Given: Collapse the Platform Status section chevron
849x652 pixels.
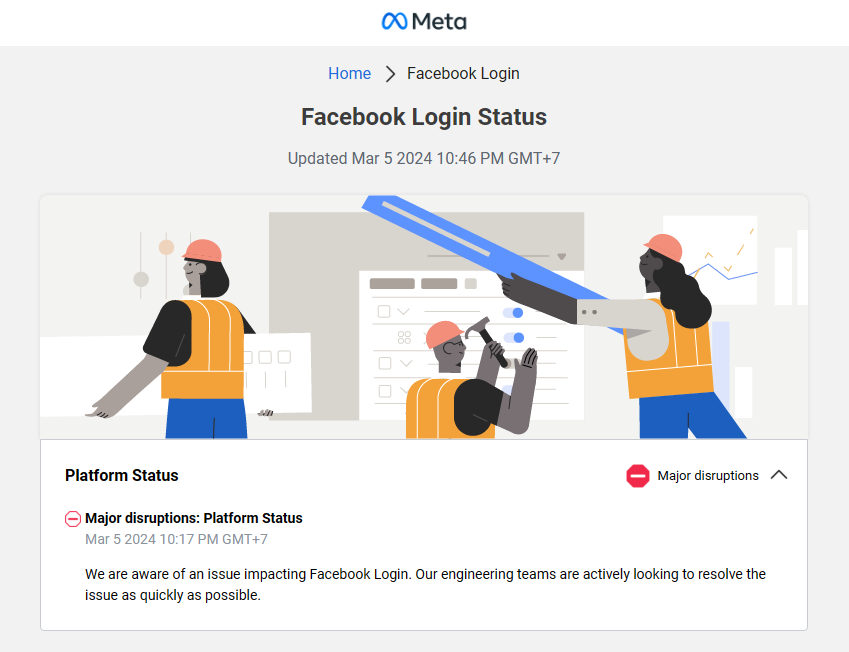Looking at the screenshot, I should coord(779,475).
